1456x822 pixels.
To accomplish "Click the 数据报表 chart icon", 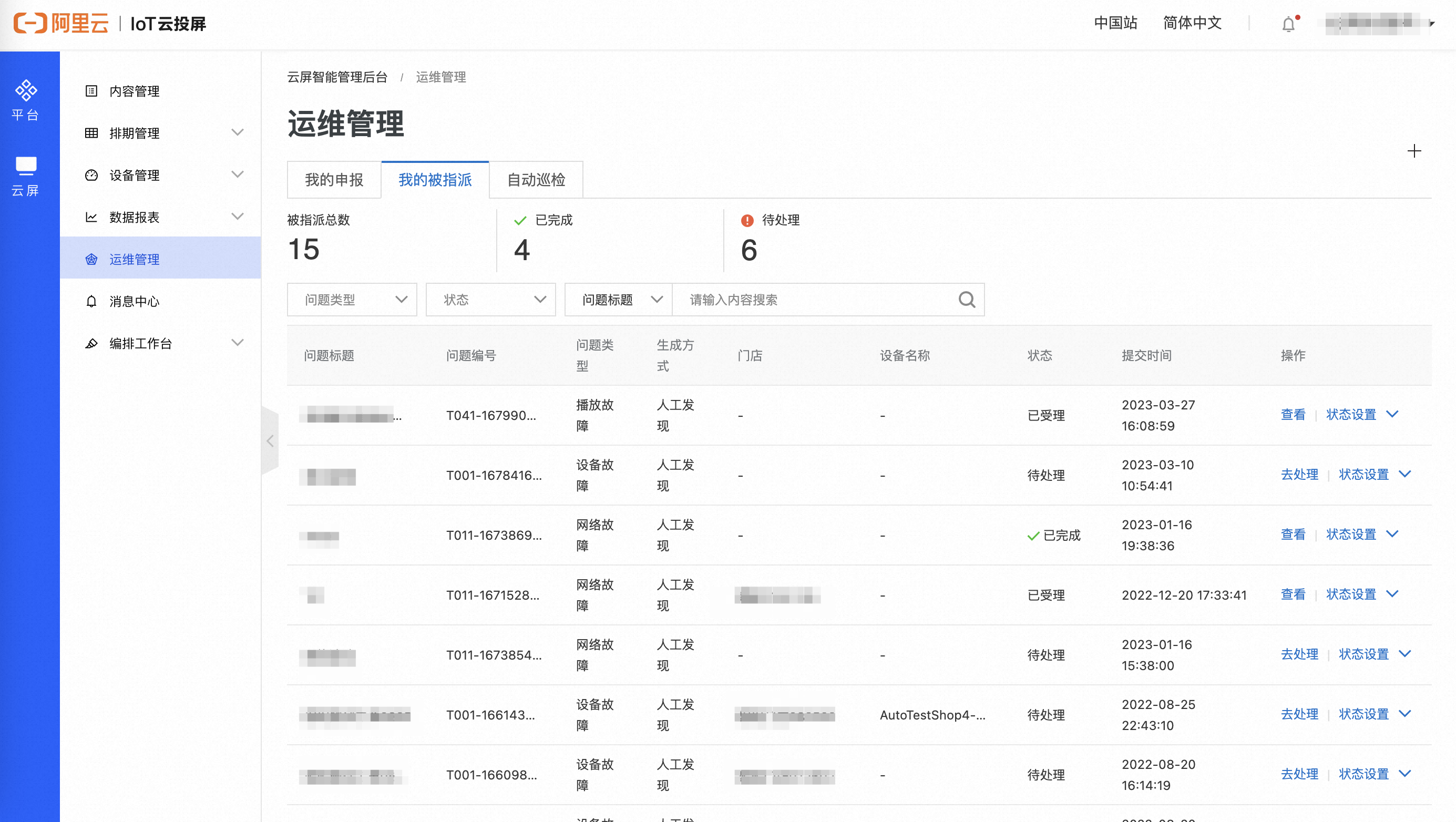I will pyautogui.click(x=91, y=217).
